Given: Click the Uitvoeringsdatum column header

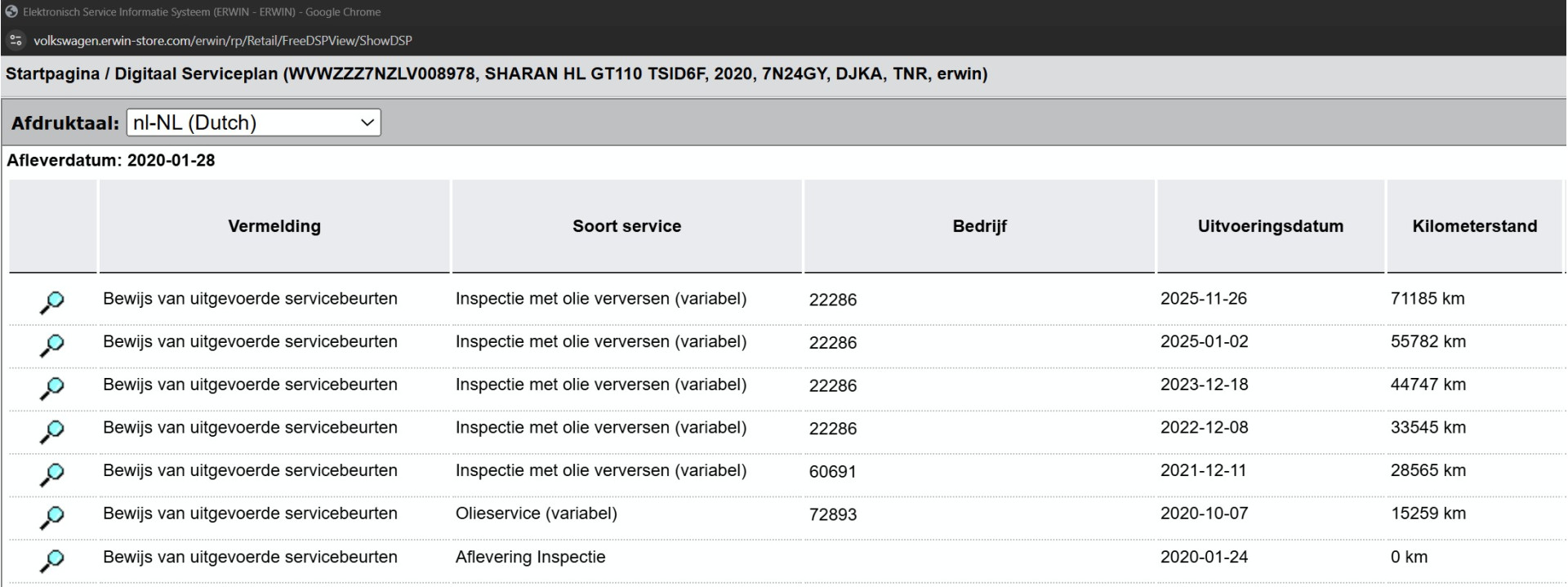Looking at the screenshot, I should 1270,226.
